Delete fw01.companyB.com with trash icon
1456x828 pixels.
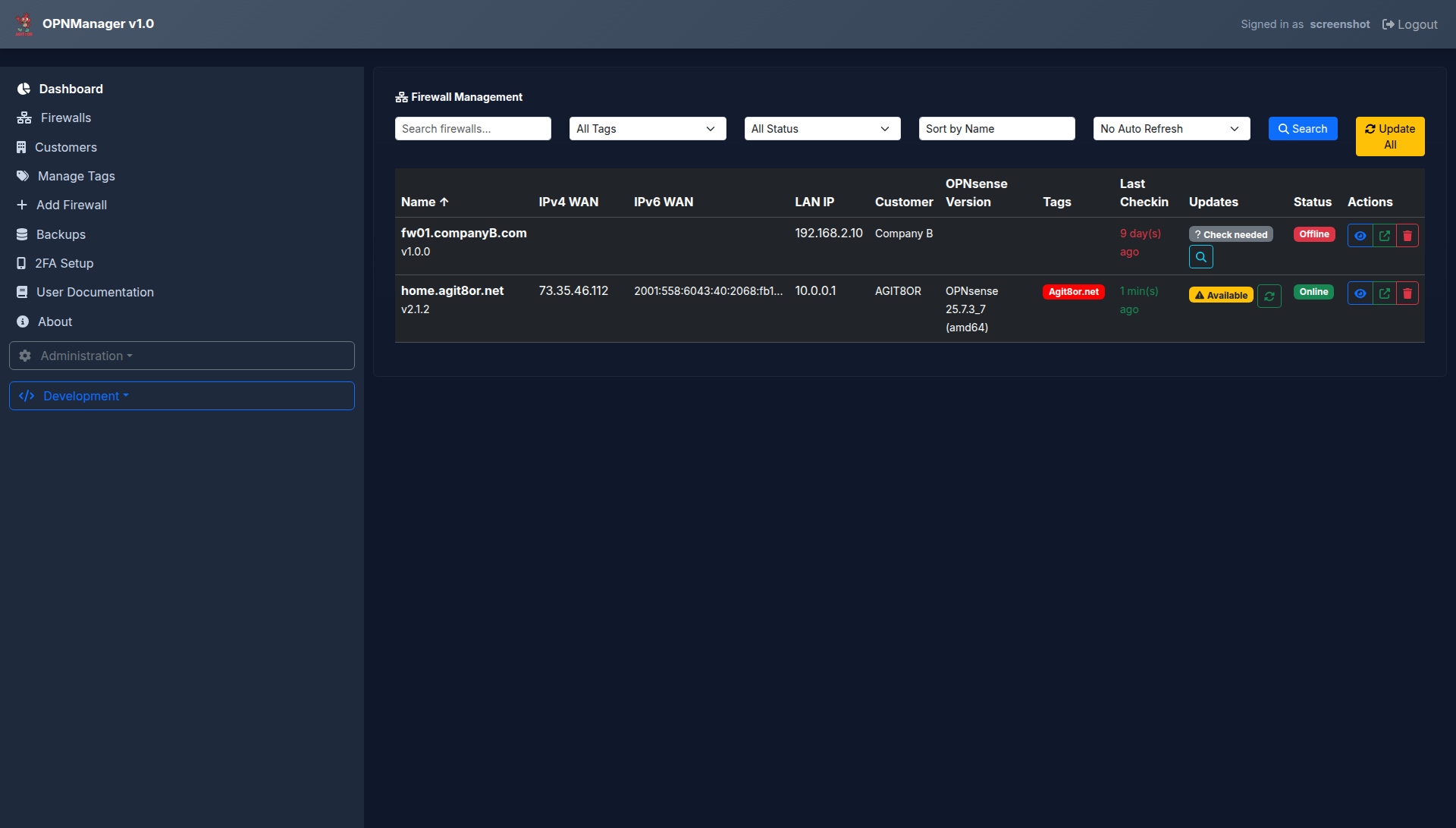coord(1407,236)
